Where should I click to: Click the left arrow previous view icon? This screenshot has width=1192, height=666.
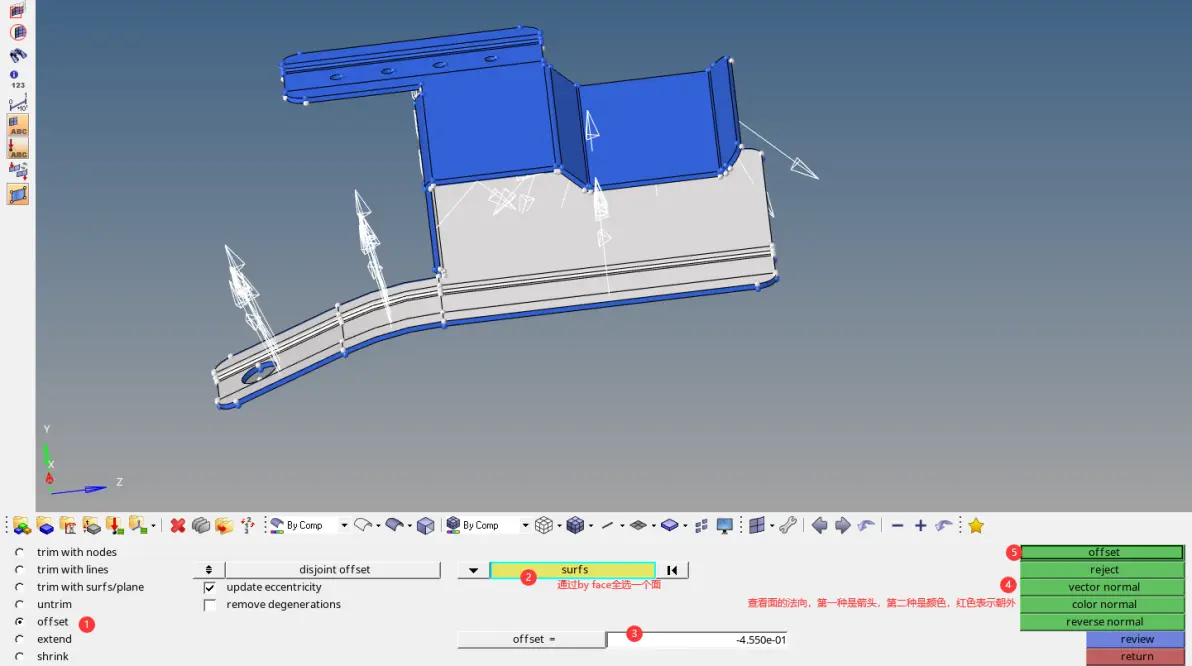tap(820, 525)
